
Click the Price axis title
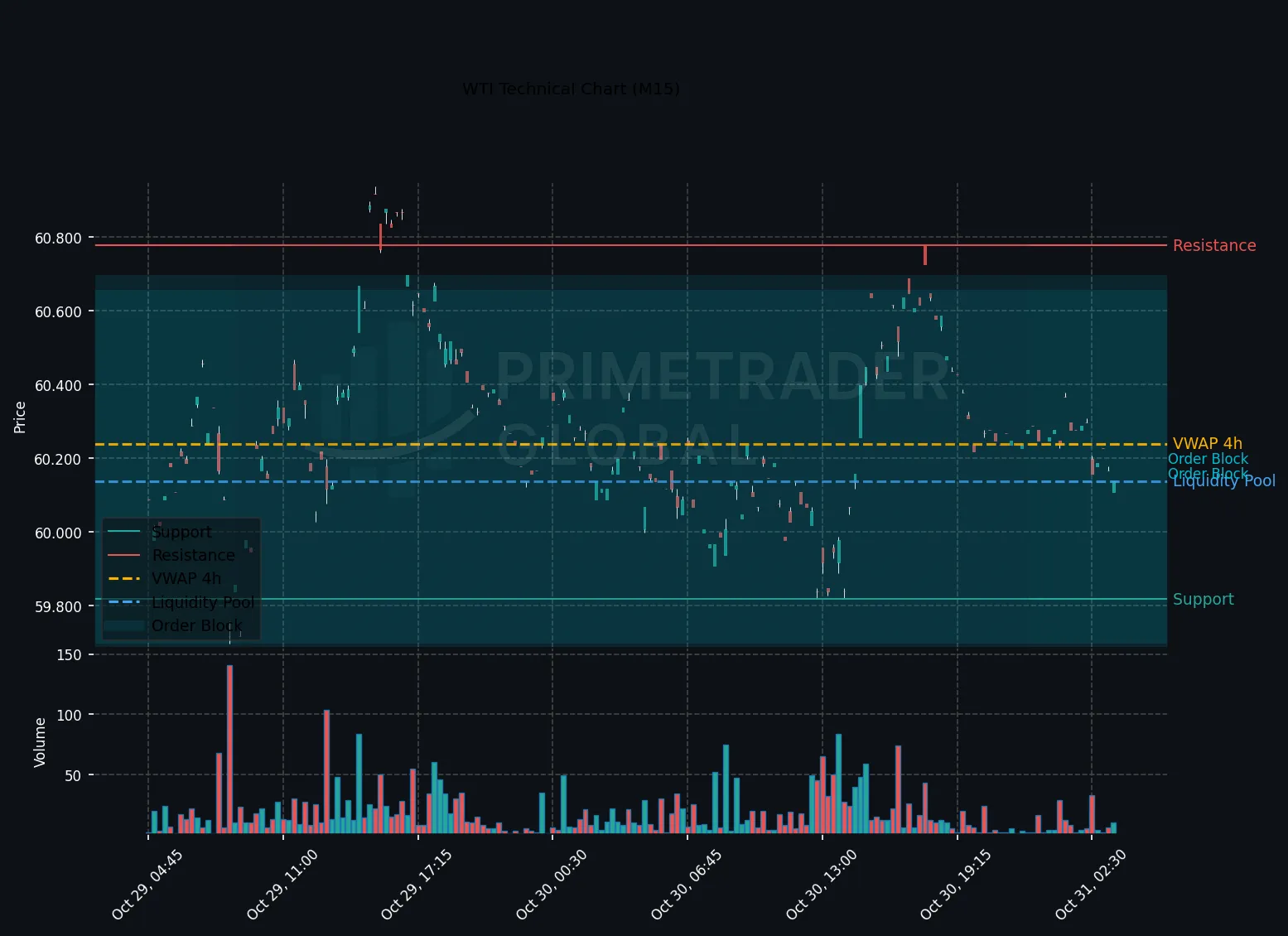[20, 417]
